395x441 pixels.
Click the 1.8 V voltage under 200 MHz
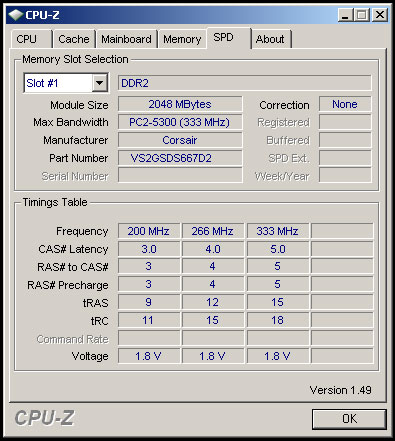pyautogui.click(x=149, y=356)
